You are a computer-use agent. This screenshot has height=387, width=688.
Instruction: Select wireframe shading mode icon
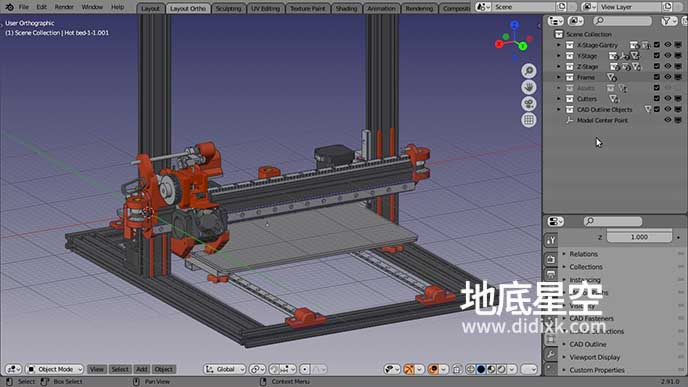(x=471, y=369)
